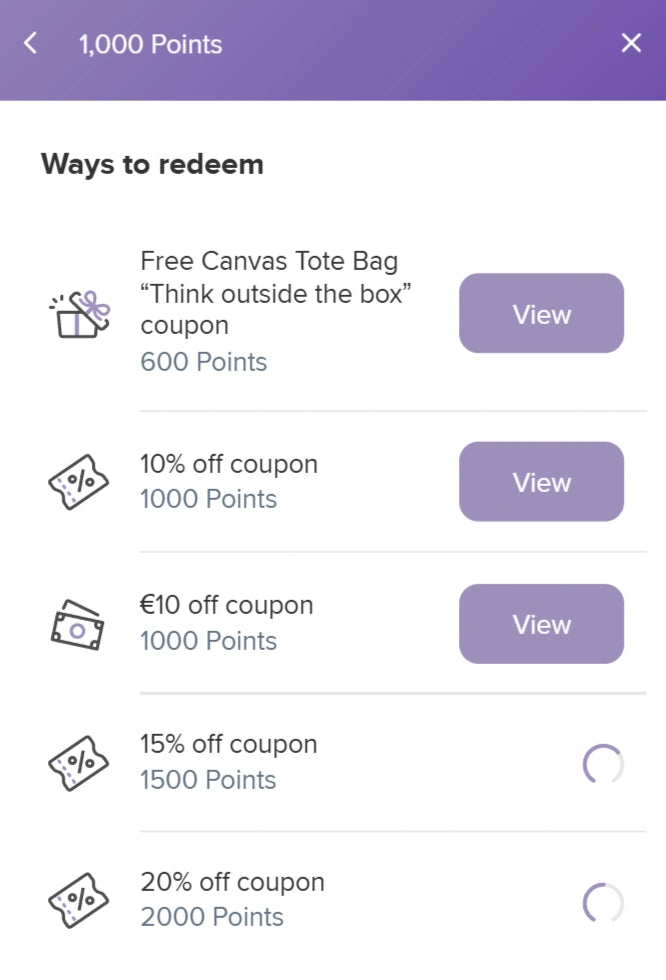Click the 20% off coupon label

[x=232, y=882]
